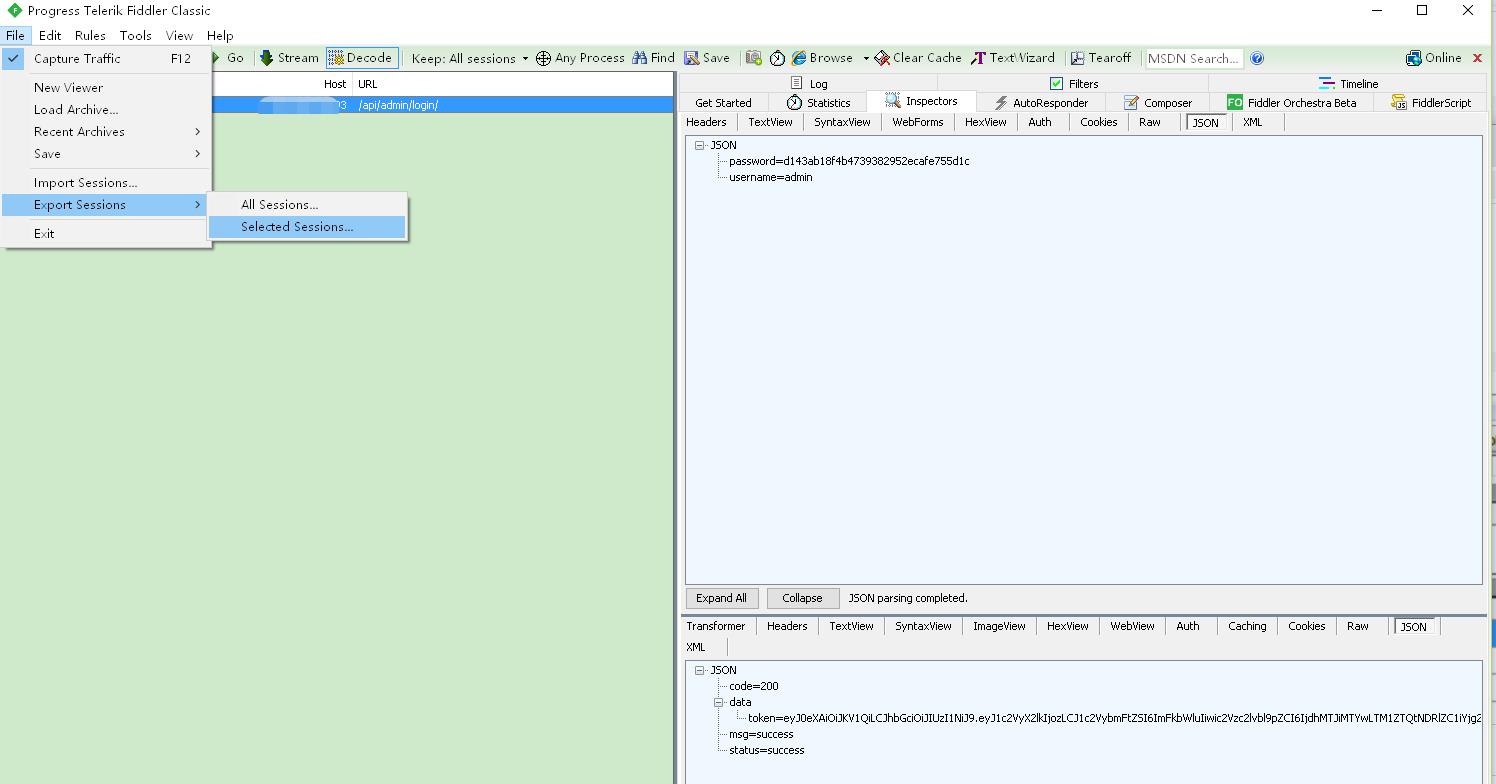Collapse the data node in response JSON
Screen dimensions: 1496x784
pos(718,702)
